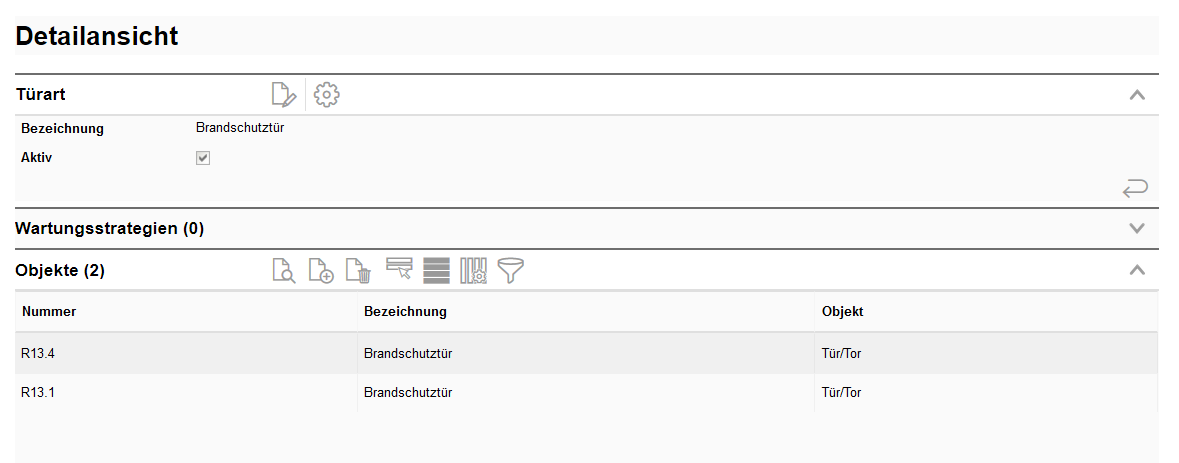1179x463 pixels.
Task: Click the return arrow in Türart section
Action: [1135, 187]
